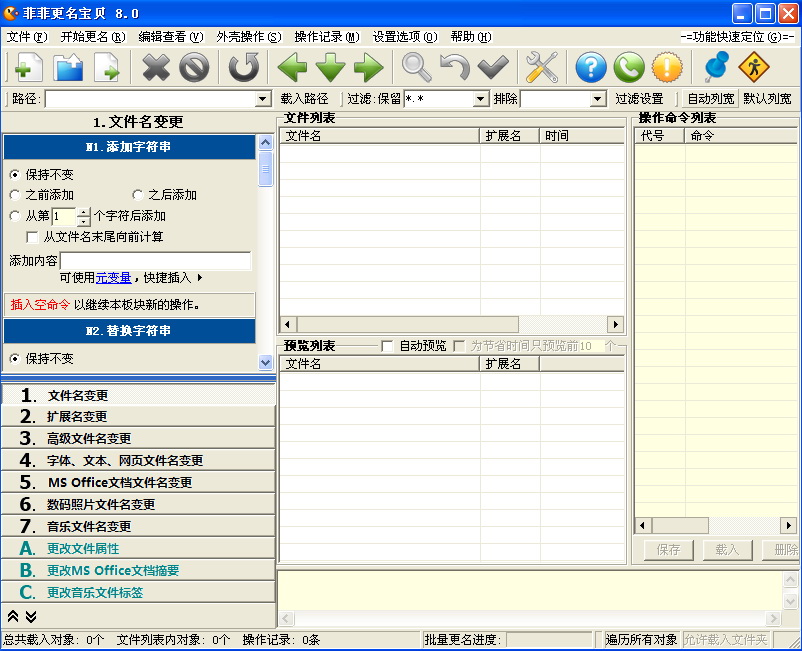The image size is (802, 651).
Task: Open the 帮助(H) menu
Action: click(471, 37)
